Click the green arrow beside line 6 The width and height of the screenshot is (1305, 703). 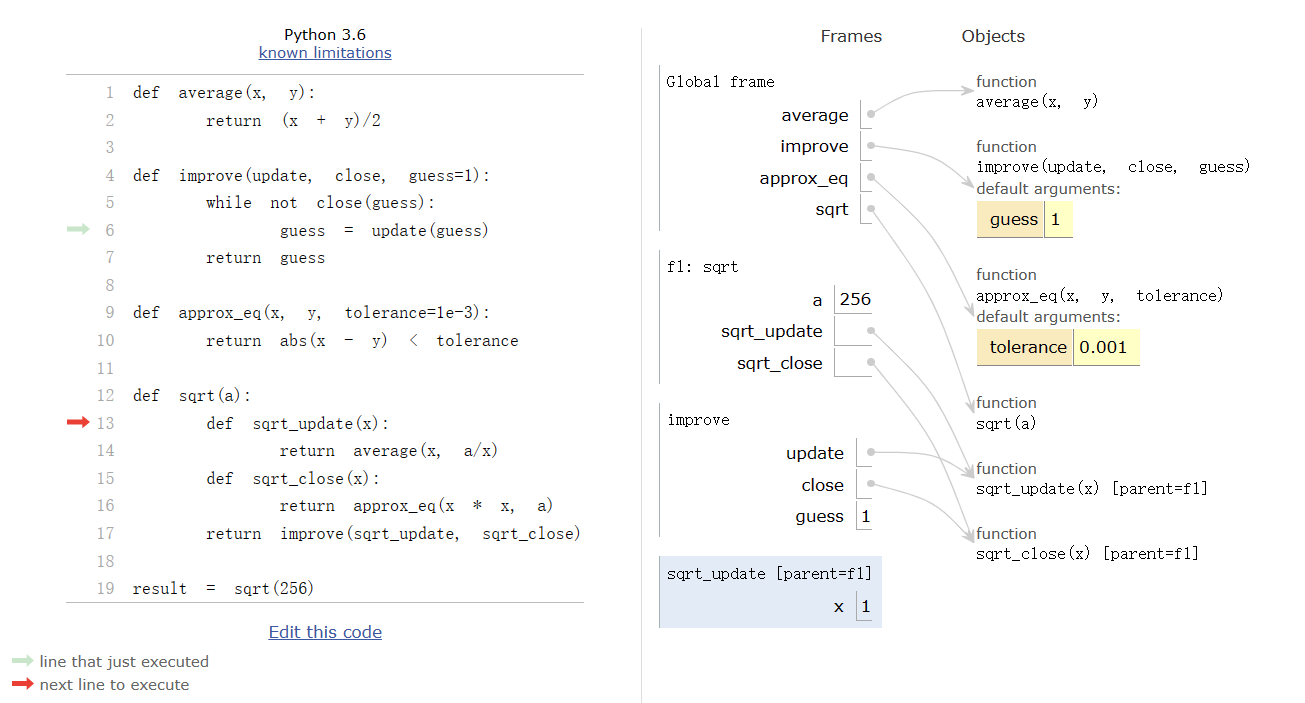(78, 230)
